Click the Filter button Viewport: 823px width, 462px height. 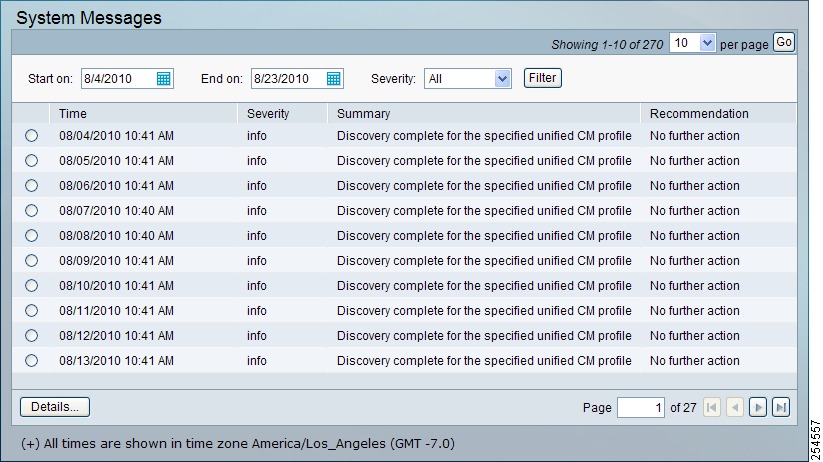pyautogui.click(x=543, y=78)
